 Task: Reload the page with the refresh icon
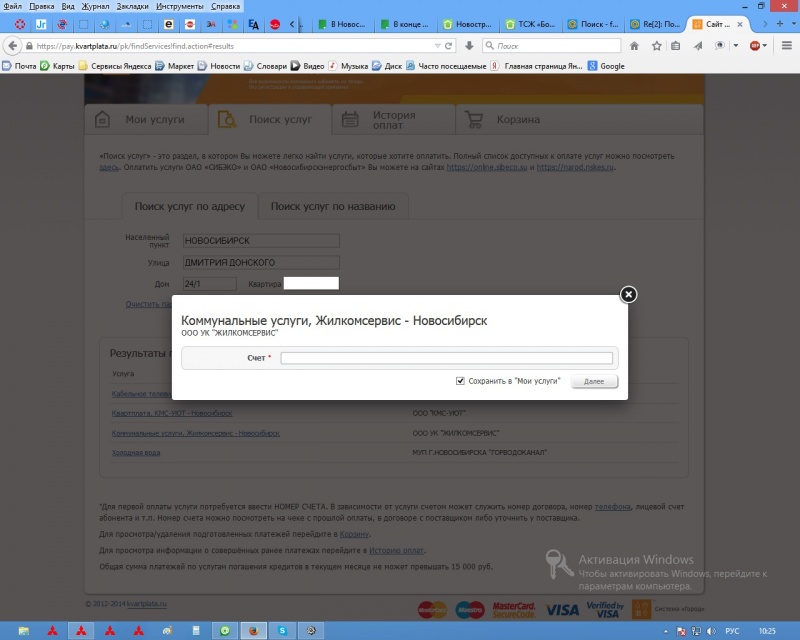click(448, 46)
